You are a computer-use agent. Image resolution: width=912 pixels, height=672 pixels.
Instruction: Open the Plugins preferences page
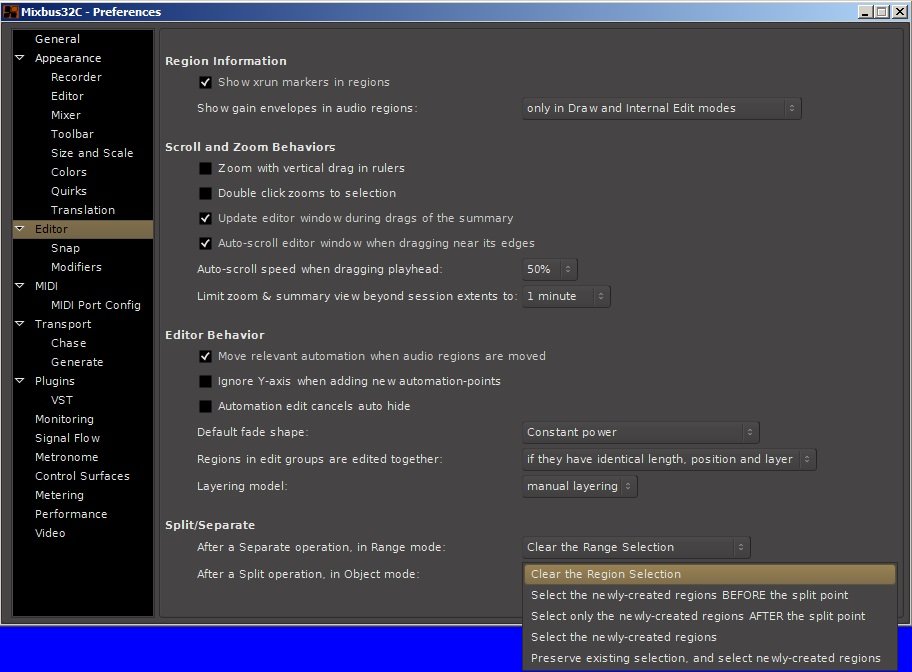pyautogui.click(x=55, y=381)
